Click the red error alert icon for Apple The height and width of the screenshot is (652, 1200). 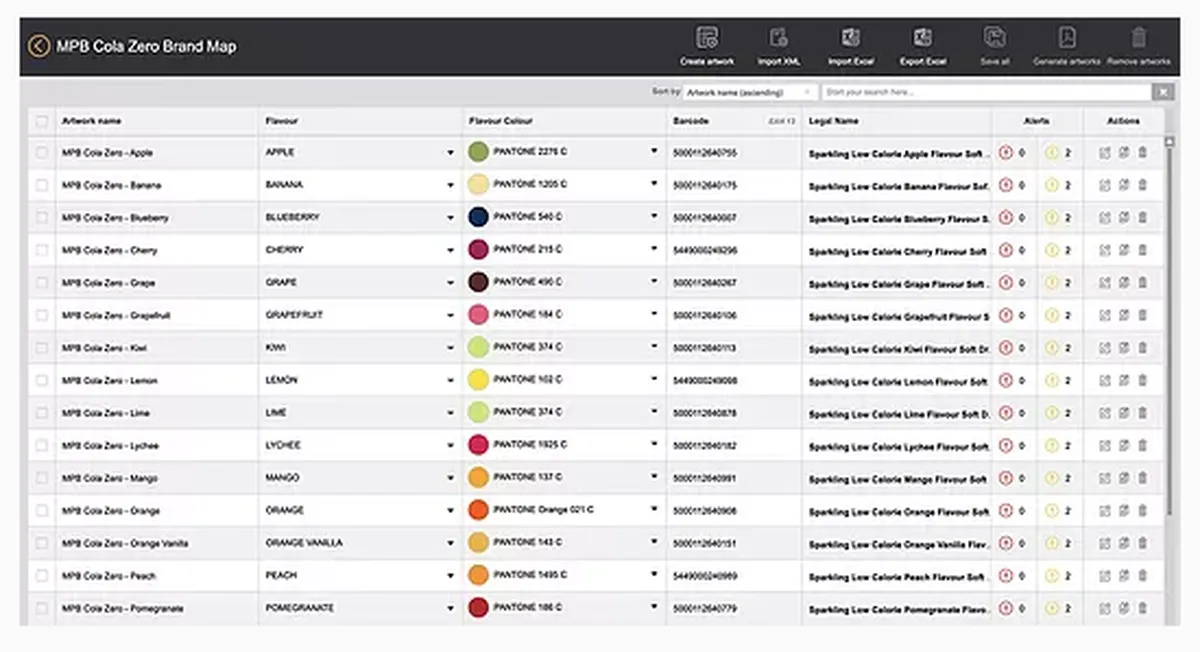pyautogui.click(x=1006, y=153)
